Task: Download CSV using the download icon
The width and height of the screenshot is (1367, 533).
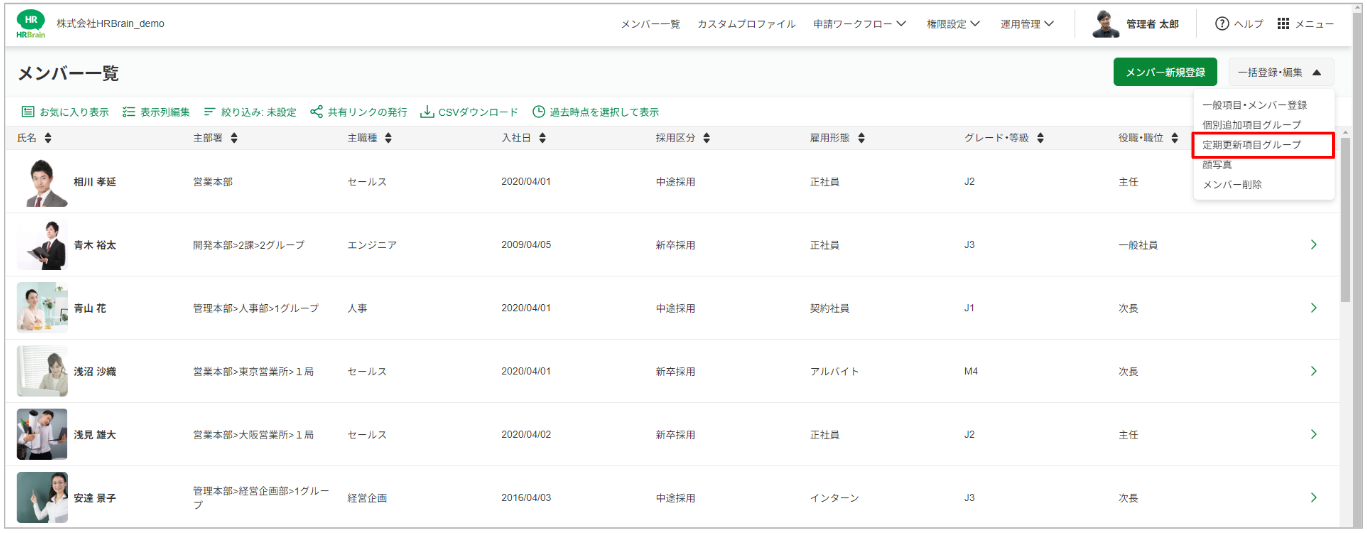Action: (x=427, y=112)
